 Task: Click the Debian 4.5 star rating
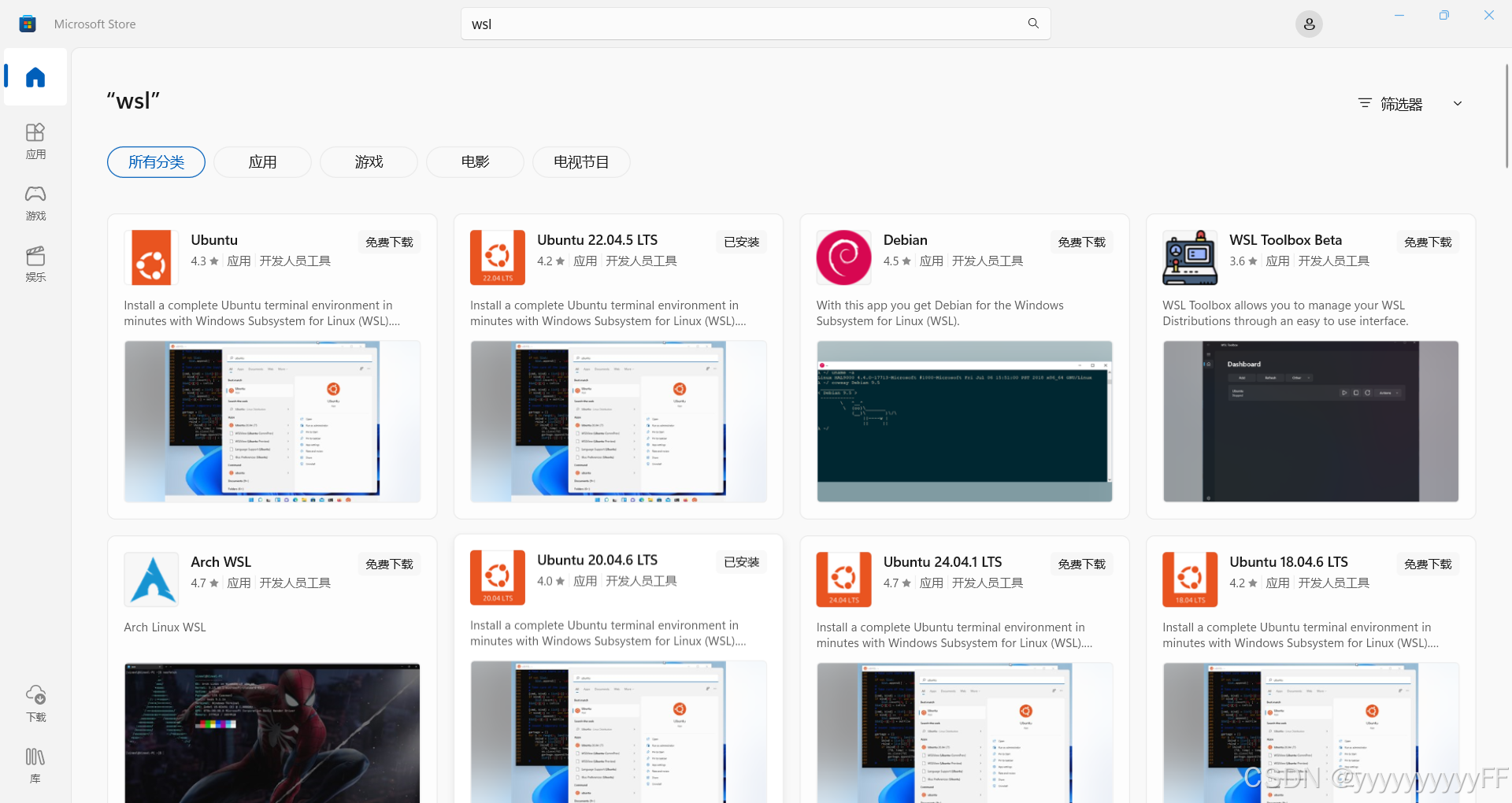pos(897,261)
